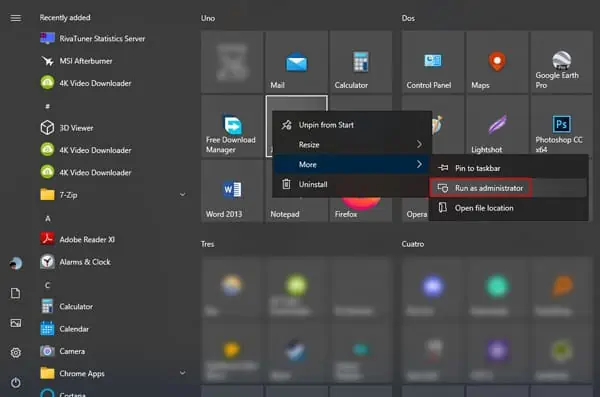
Task: Click the # letter group header
Action: click(x=47, y=106)
